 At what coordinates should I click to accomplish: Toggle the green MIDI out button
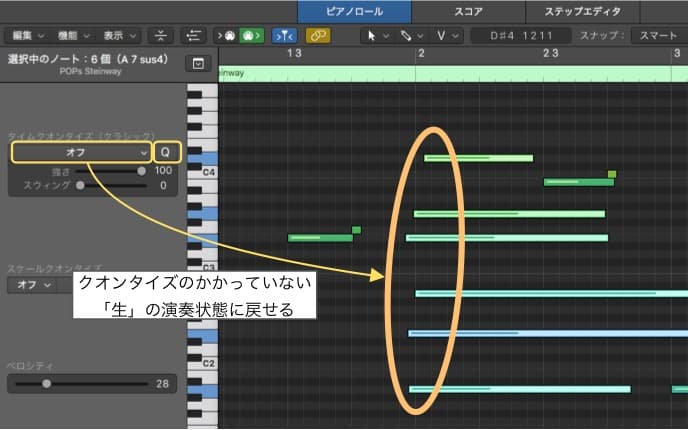[250, 35]
